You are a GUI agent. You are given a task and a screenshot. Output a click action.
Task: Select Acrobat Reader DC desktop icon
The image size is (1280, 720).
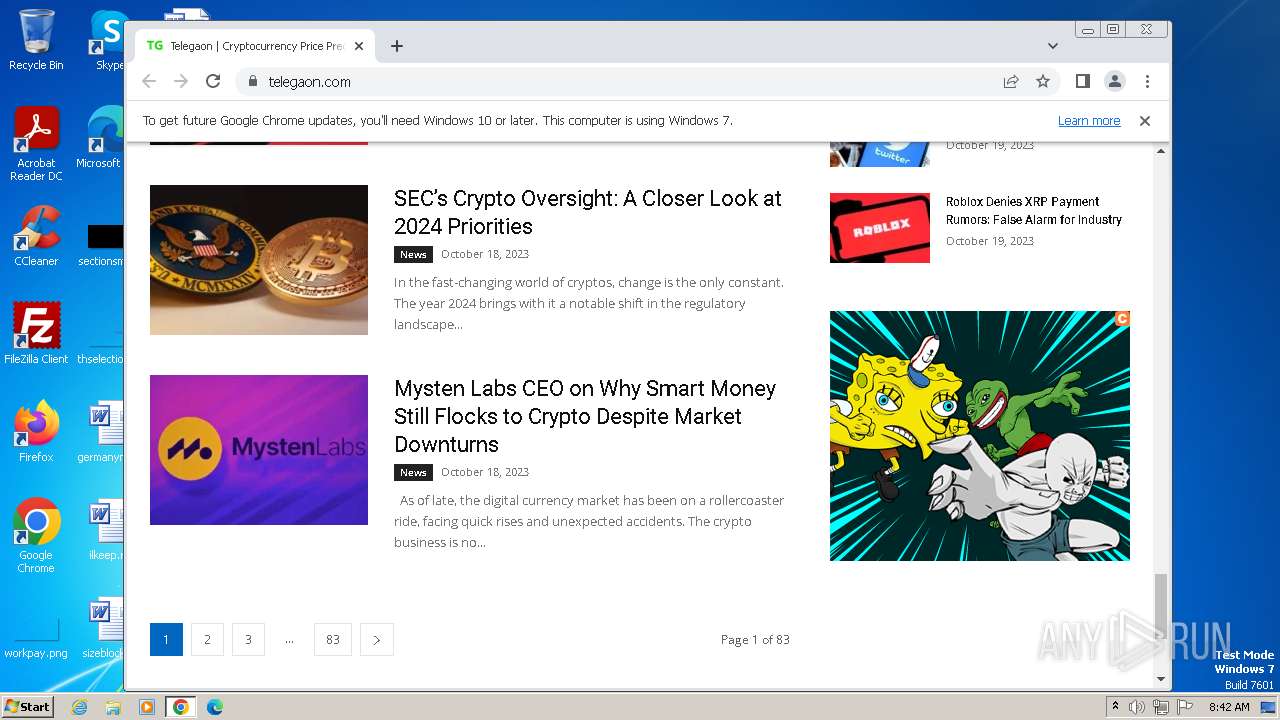36,144
